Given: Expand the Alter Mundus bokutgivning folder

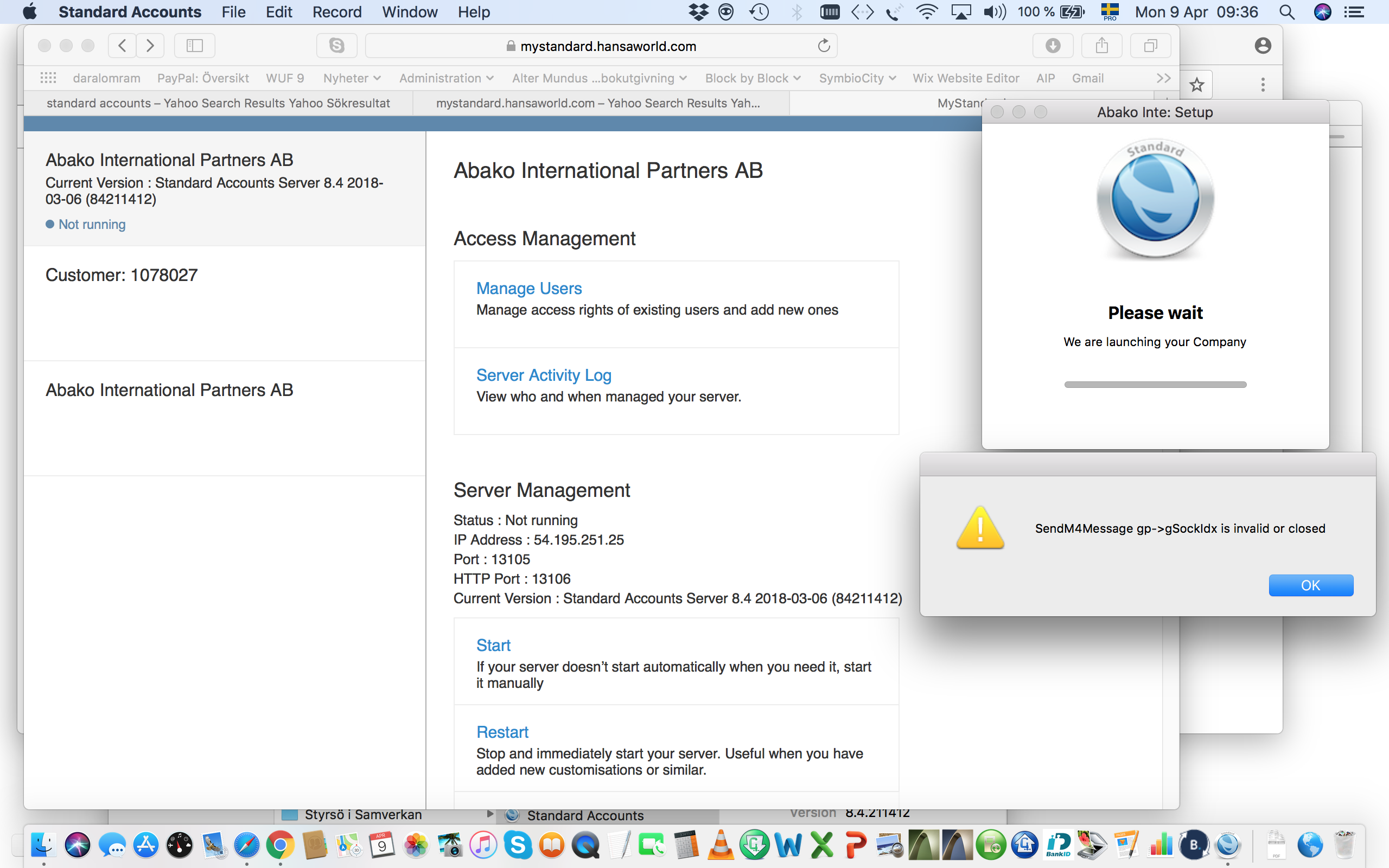Looking at the screenshot, I should point(599,78).
